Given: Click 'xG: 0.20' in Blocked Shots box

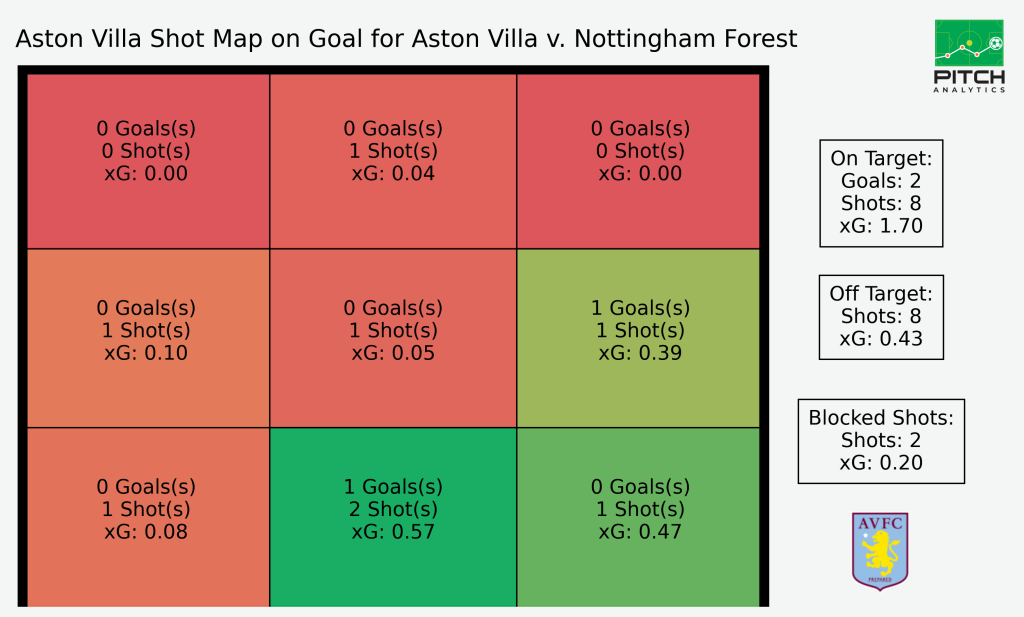Looking at the screenshot, I should click(x=881, y=463).
